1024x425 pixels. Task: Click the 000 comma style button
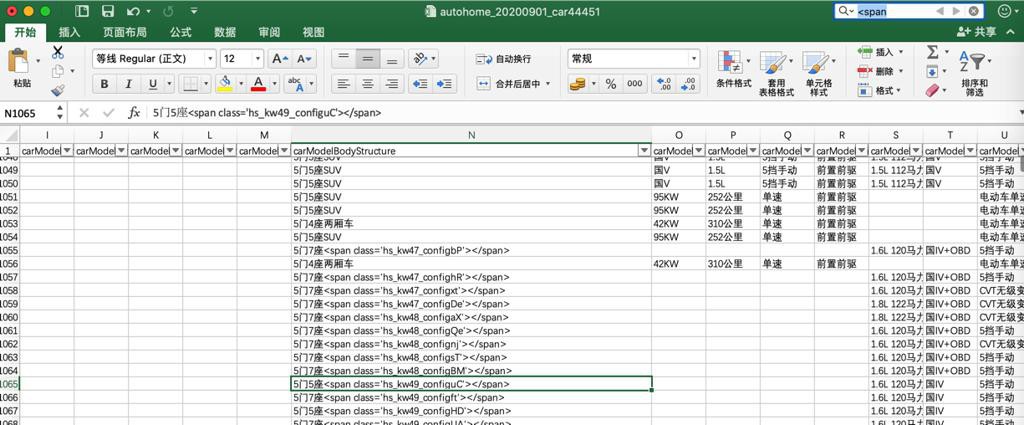[x=634, y=84]
